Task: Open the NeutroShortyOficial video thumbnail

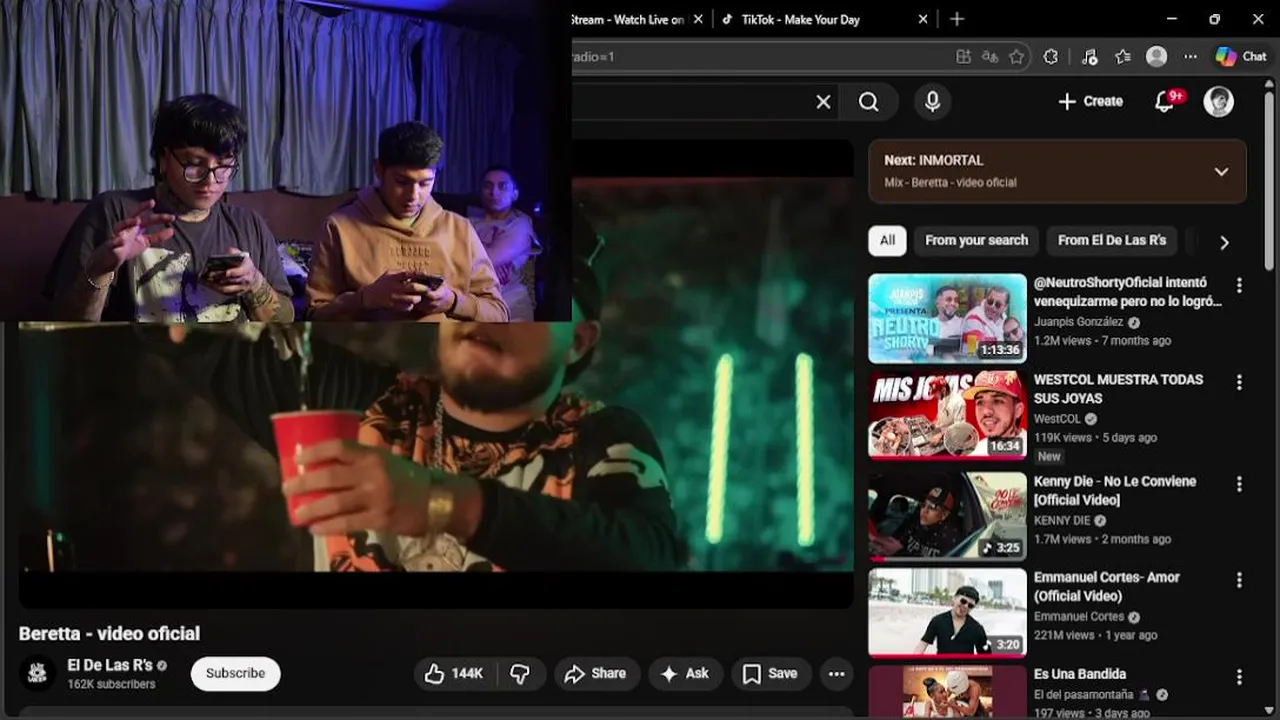Action: (x=947, y=318)
